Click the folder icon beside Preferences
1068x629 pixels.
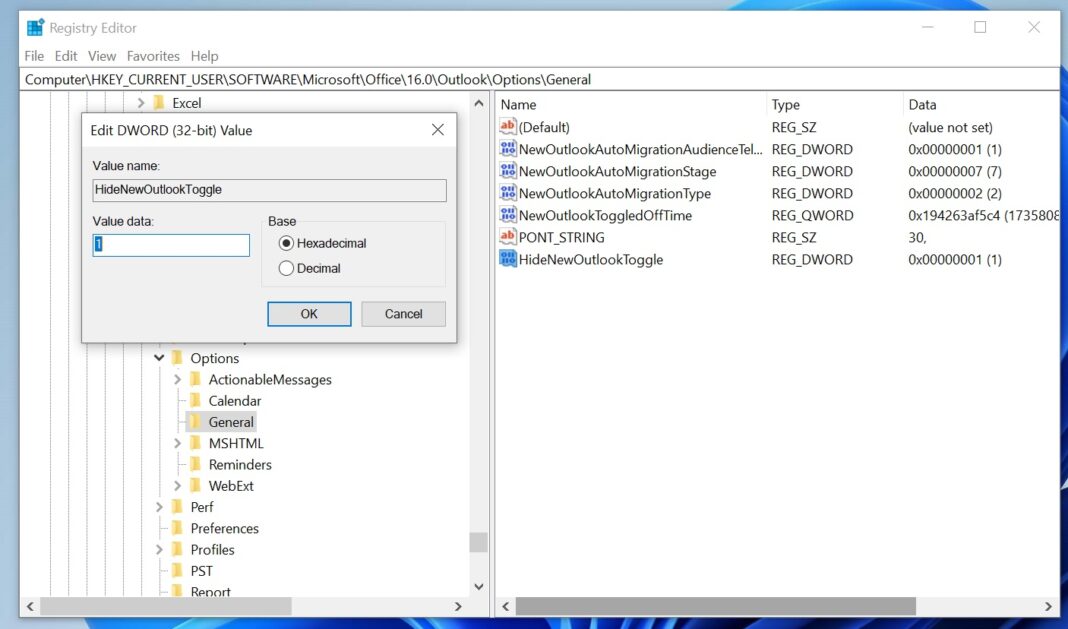(178, 528)
